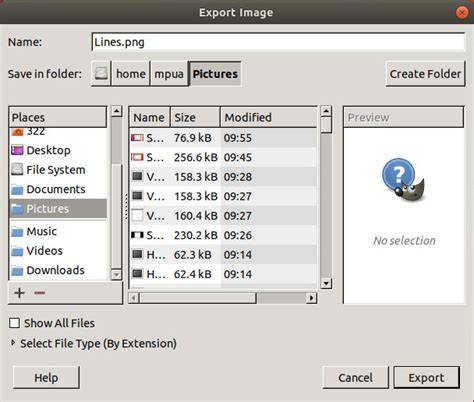Click the GIMP preview icon
Screen dimensions: 474x402
[x=403, y=181]
